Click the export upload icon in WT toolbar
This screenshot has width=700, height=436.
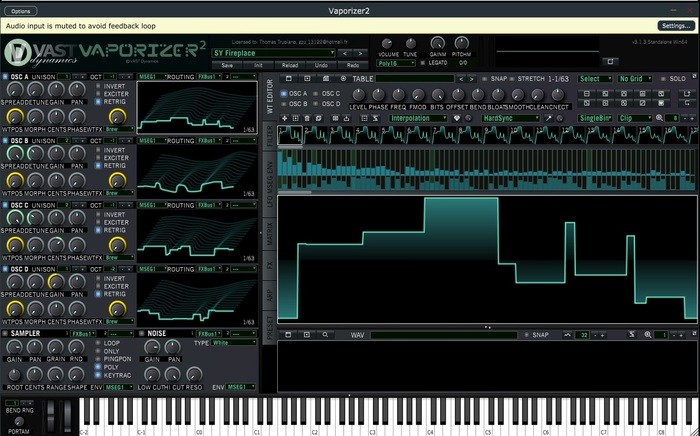pos(346,118)
